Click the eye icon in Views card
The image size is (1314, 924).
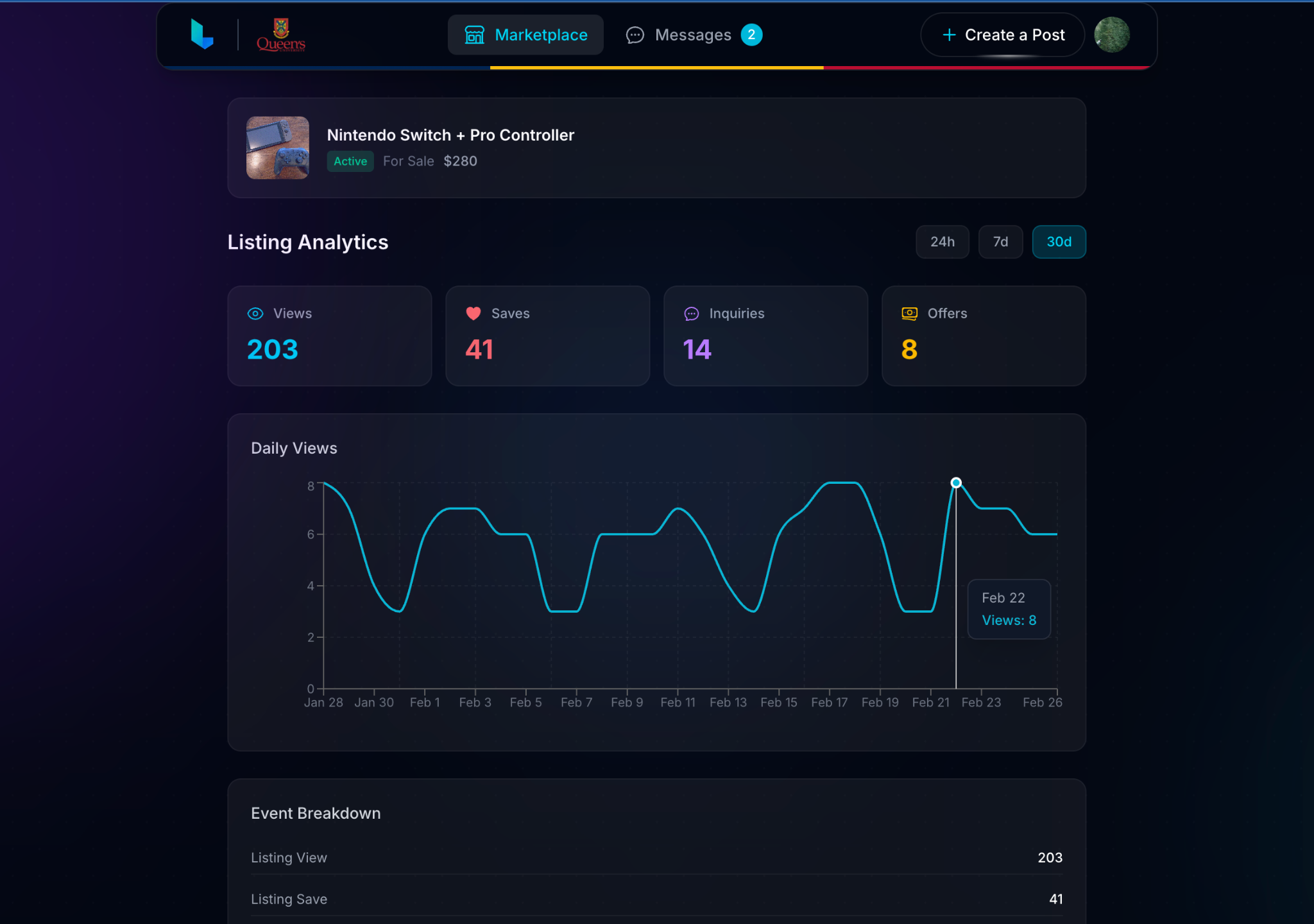pyautogui.click(x=255, y=313)
